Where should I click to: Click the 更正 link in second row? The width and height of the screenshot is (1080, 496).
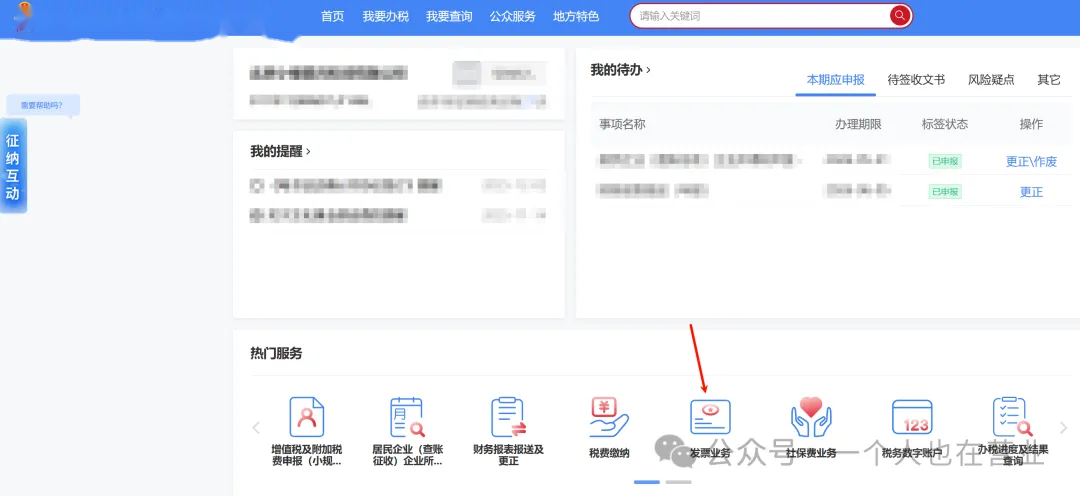1031,192
